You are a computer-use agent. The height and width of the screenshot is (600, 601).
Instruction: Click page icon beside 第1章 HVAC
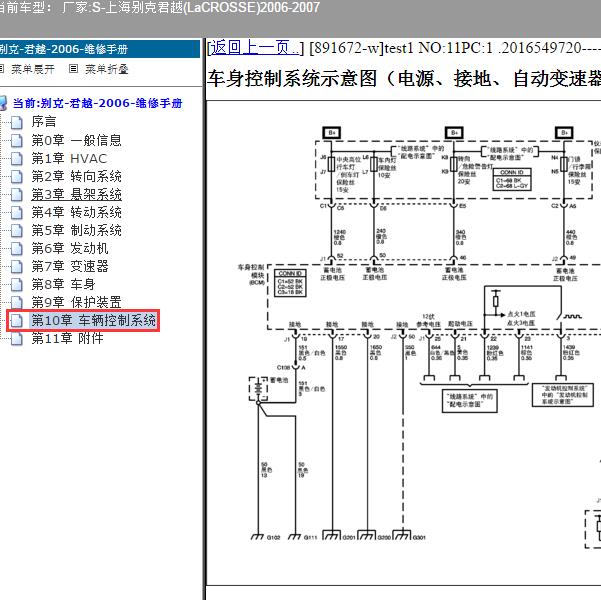[16, 158]
